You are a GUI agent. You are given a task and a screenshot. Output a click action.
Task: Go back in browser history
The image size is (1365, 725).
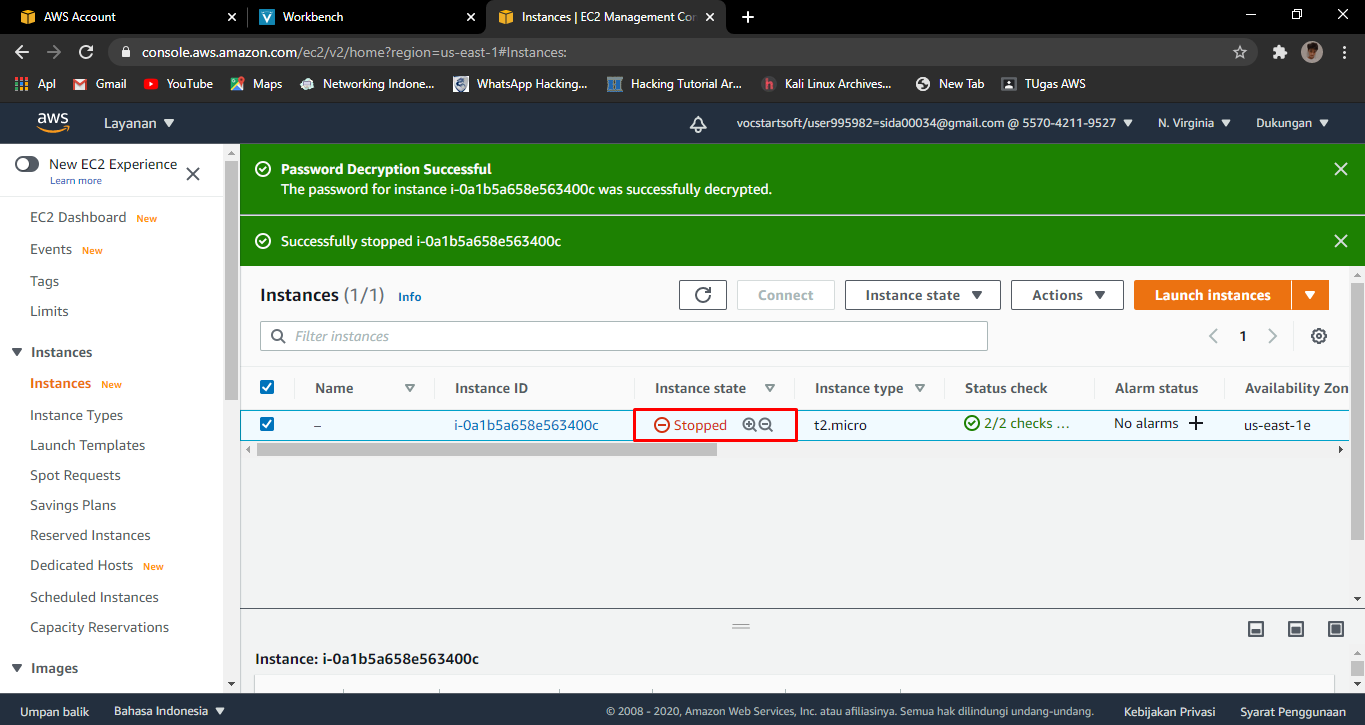pos(22,52)
